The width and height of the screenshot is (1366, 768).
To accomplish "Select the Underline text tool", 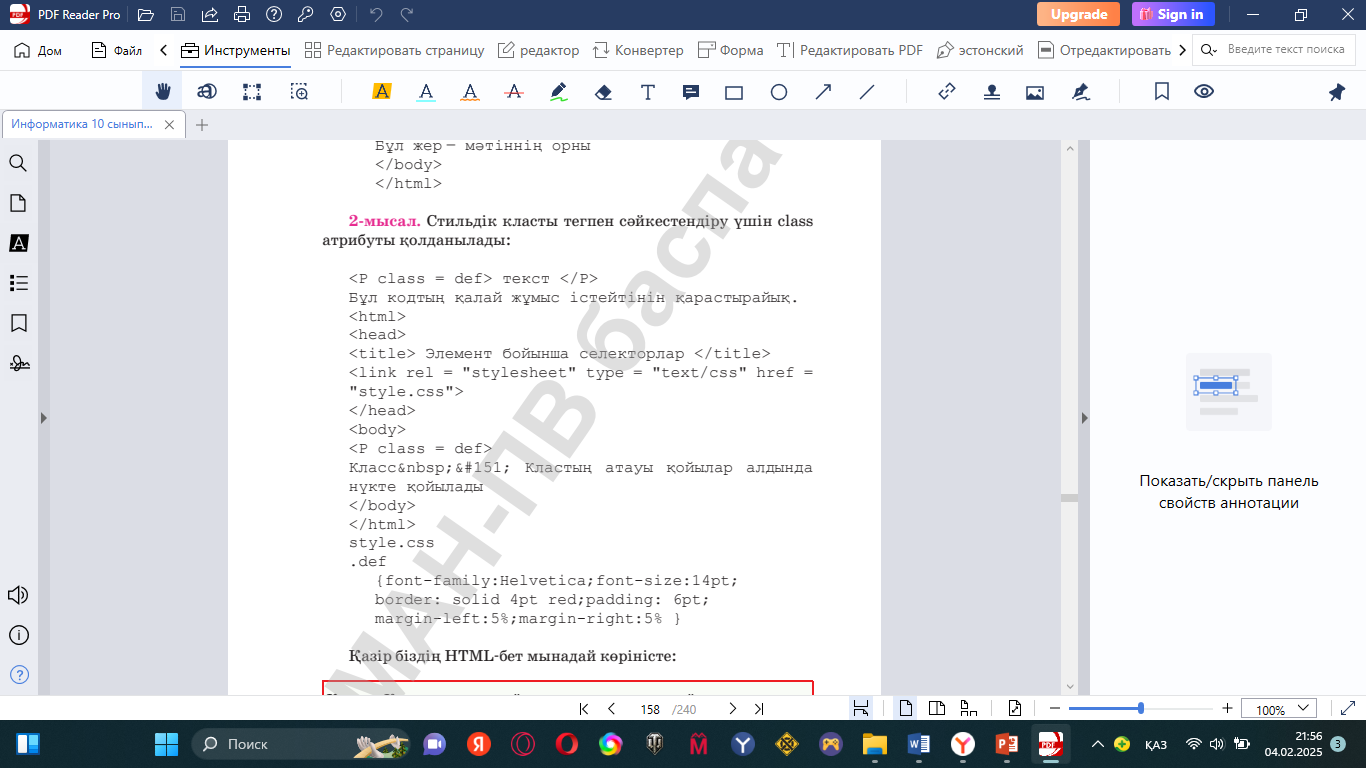I will tap(426, 92).
